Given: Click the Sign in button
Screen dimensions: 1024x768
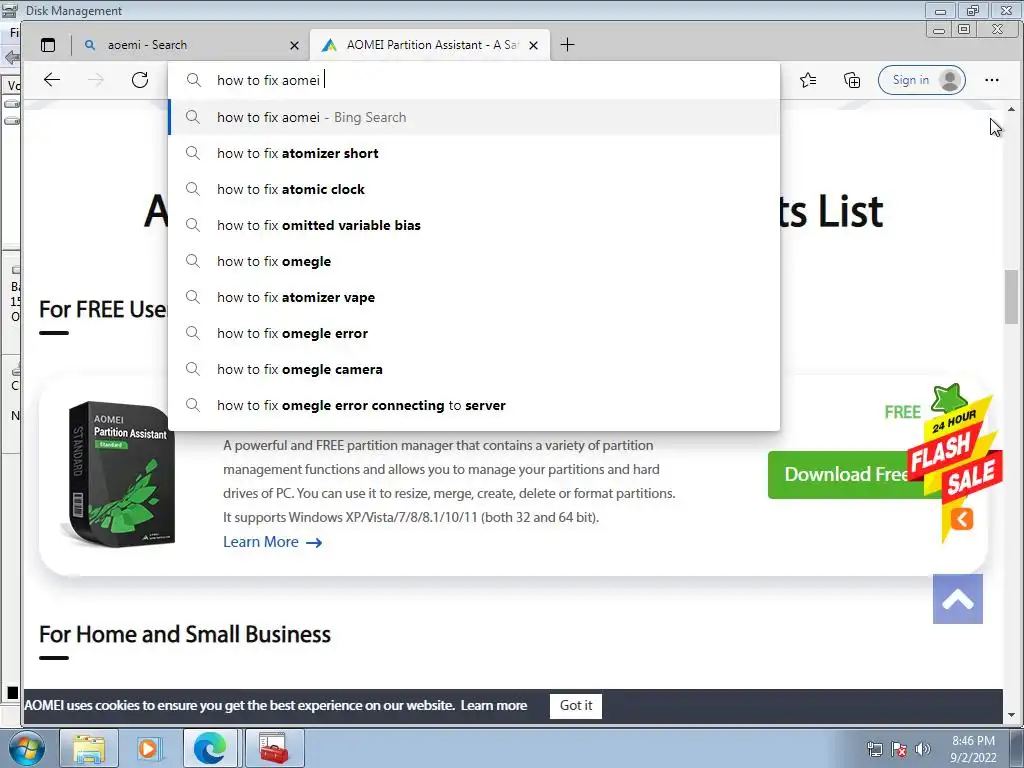Looking at the screenshot, I should 921,80.
